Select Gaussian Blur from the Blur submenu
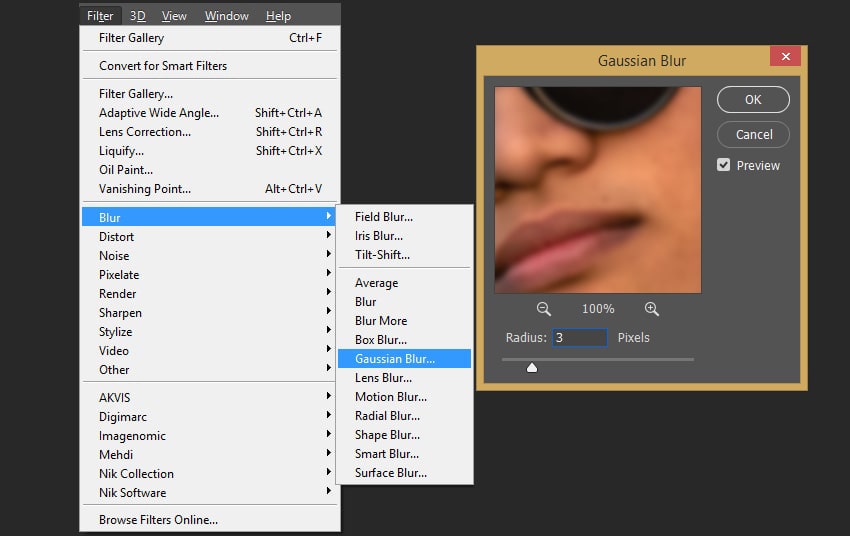 point(394,359)
